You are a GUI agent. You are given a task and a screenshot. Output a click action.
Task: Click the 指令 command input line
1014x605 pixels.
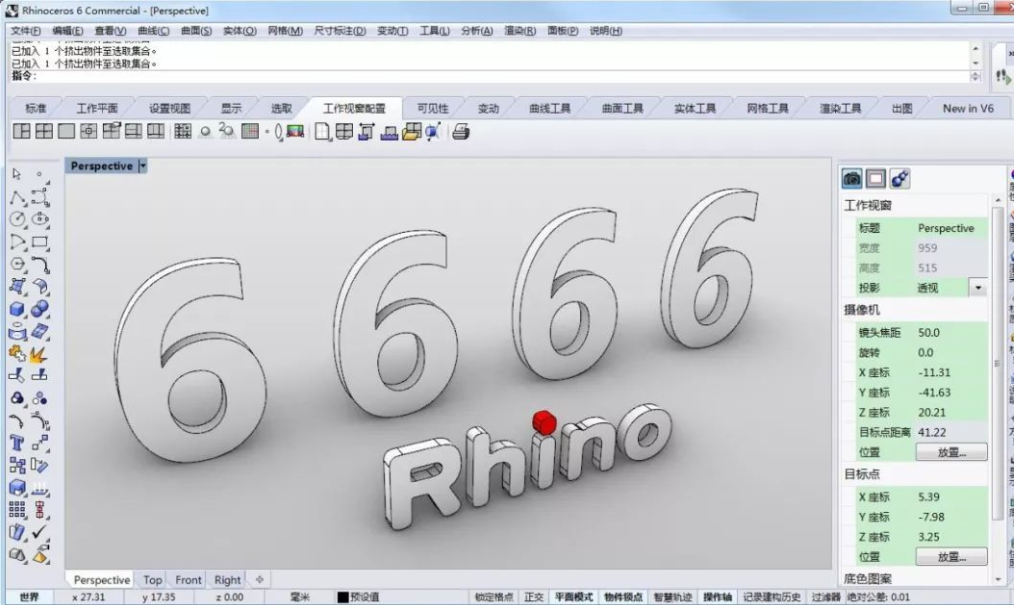(x=491, y=76)
